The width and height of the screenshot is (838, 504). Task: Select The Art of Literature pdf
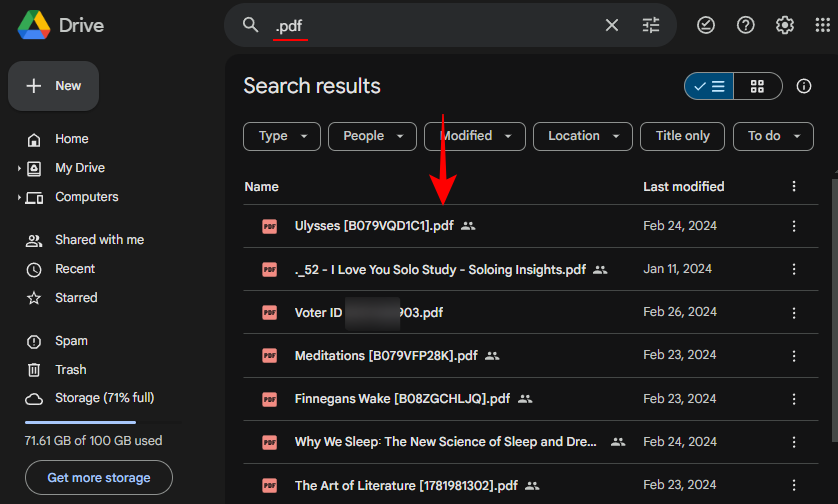coord(406,486)
